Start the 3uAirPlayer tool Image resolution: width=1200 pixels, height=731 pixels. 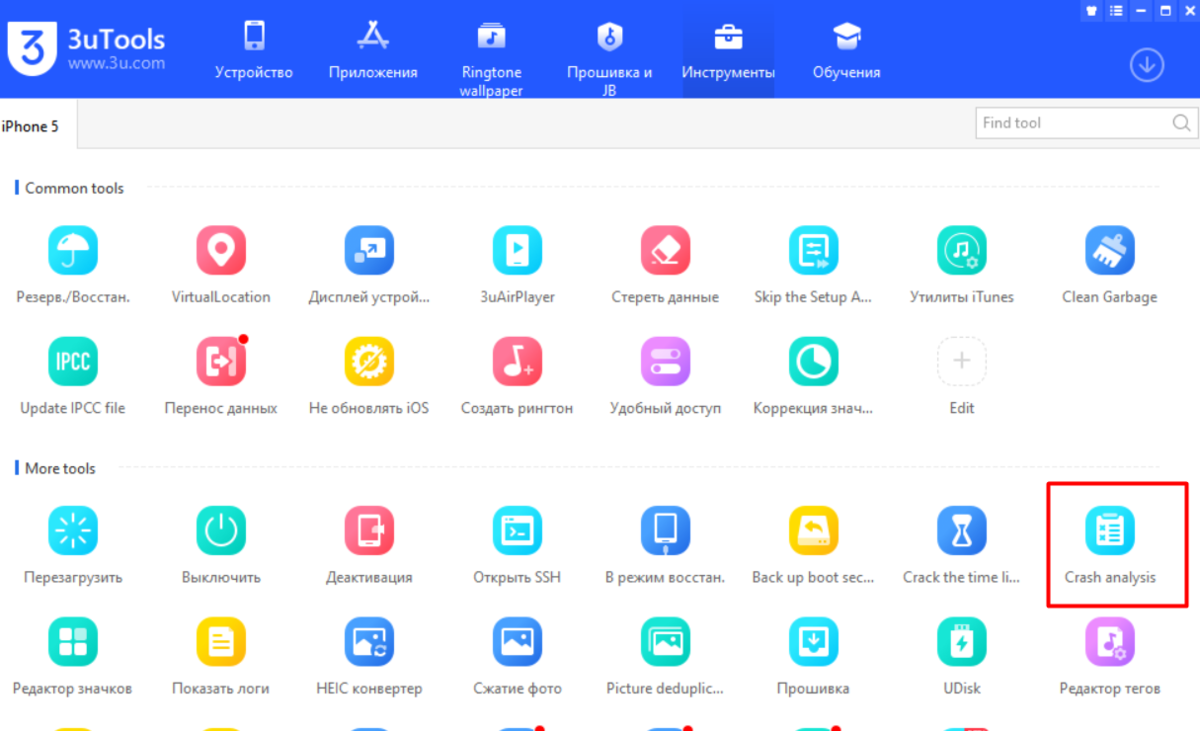pos(517,251)
